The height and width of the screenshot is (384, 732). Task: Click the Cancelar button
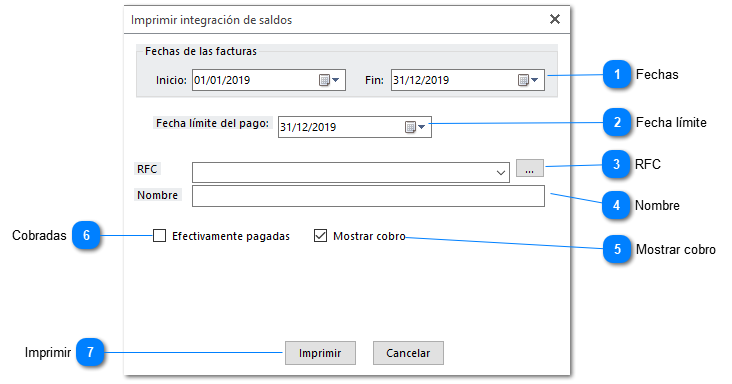click(x=408, y=353)
